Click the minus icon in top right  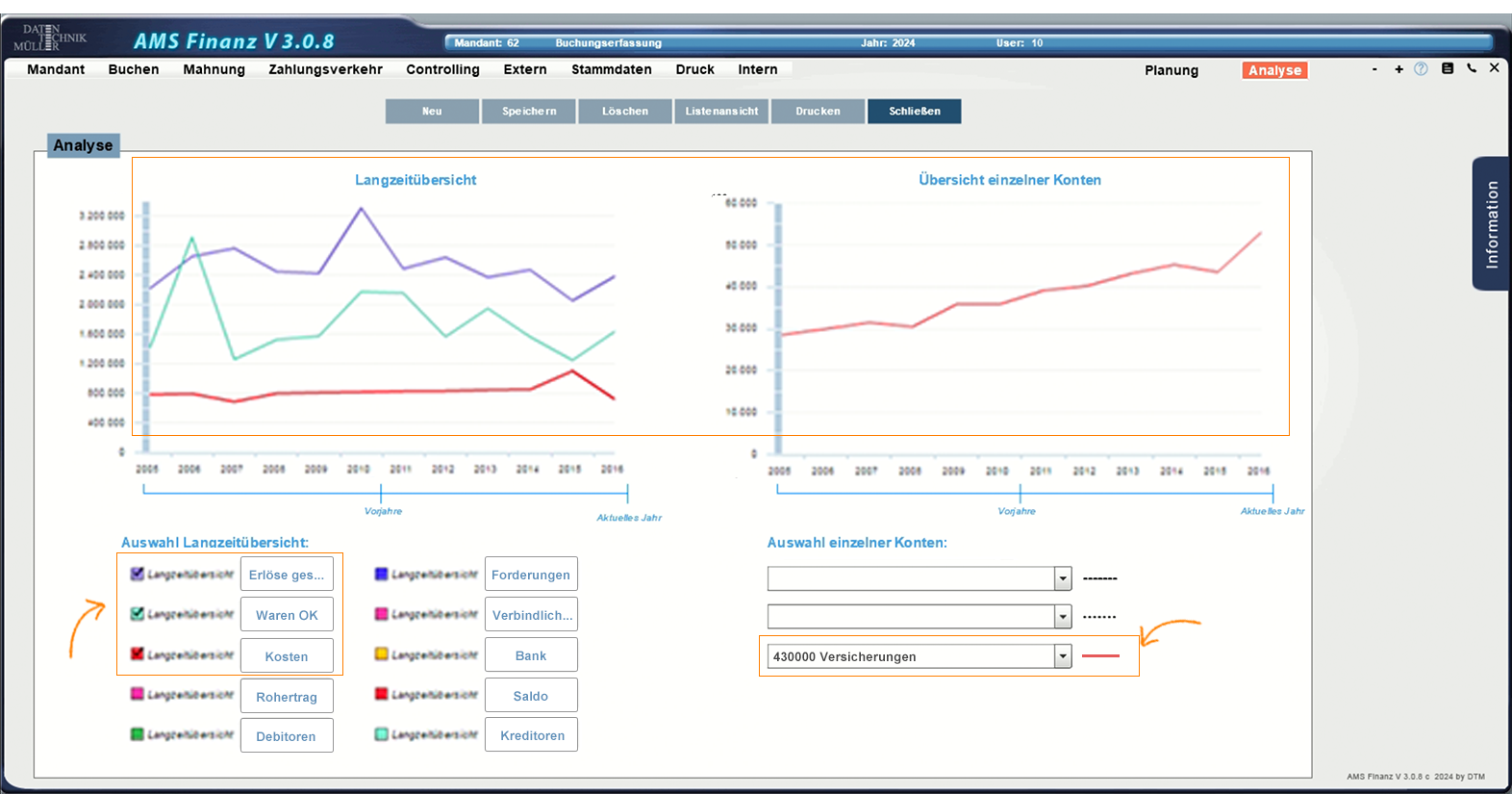click(1374, 69)
